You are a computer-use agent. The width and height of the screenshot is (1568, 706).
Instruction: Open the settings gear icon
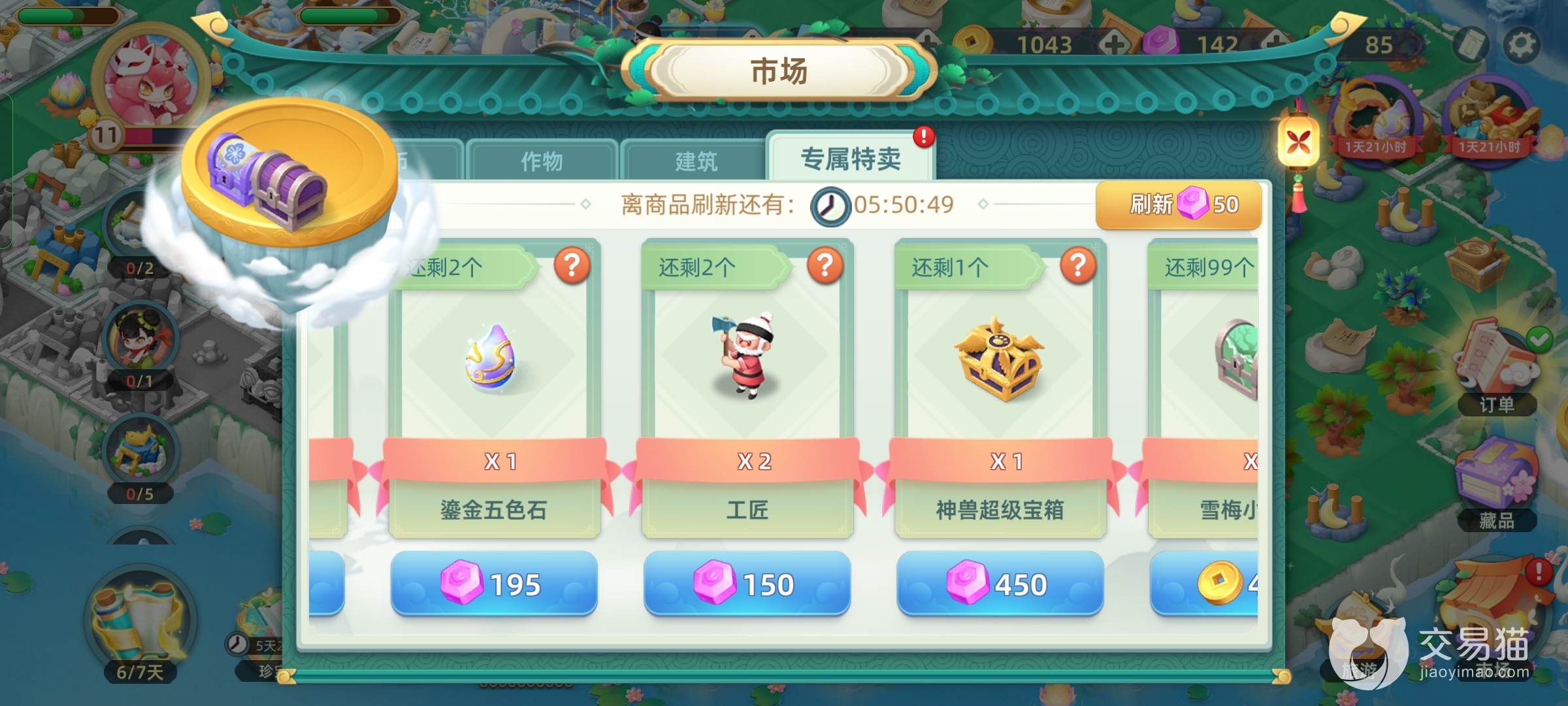click(x=1522, y=44)
